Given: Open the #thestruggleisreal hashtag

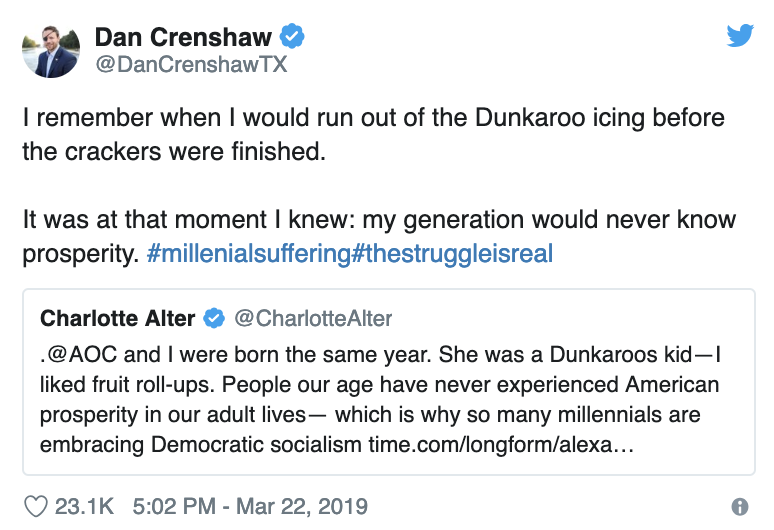Looking at the screenshot, I should (x=452, y=254).
